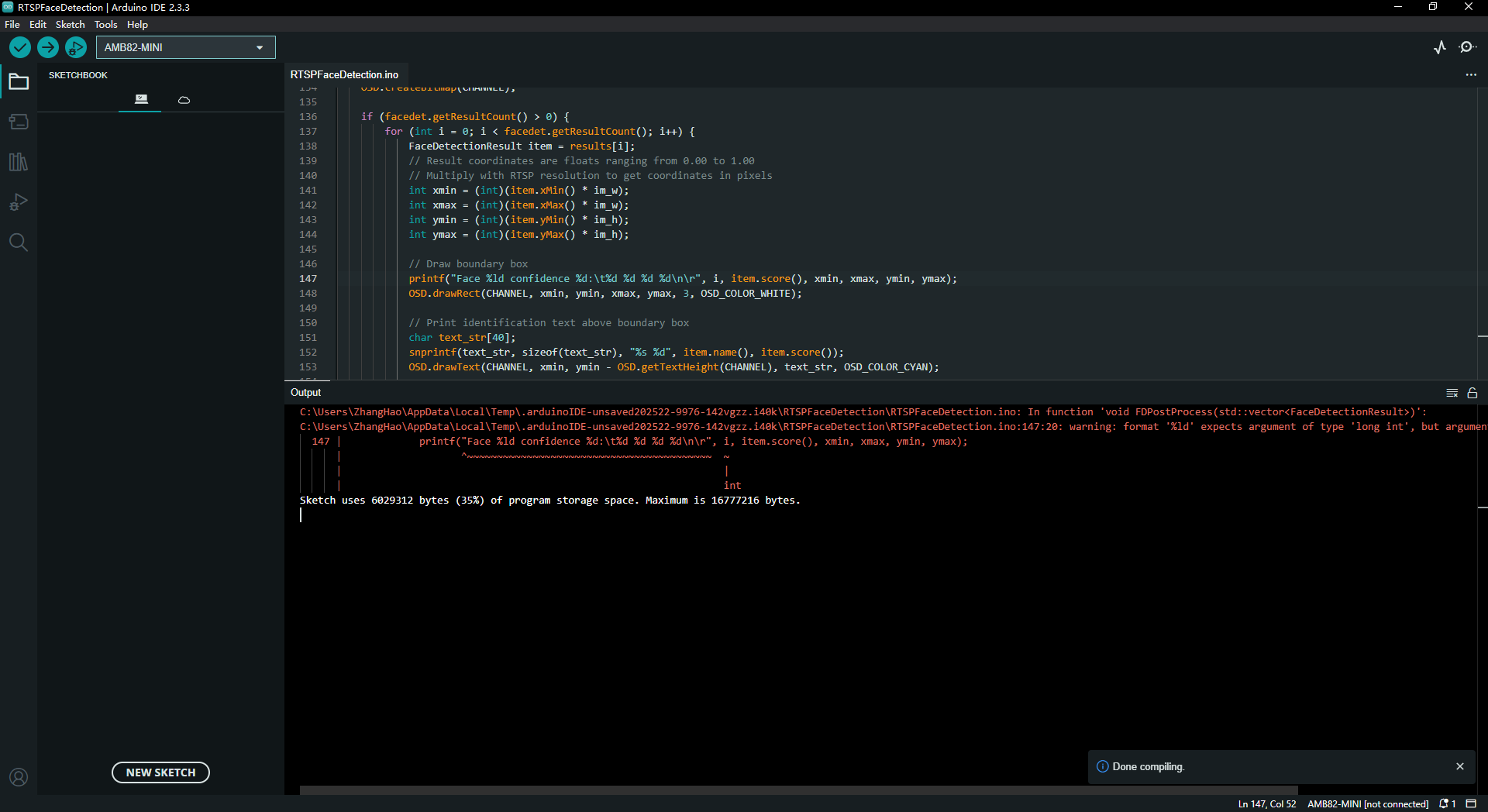
Task: Click the 'Draw boundary box' comment
Action: point(468,264)
